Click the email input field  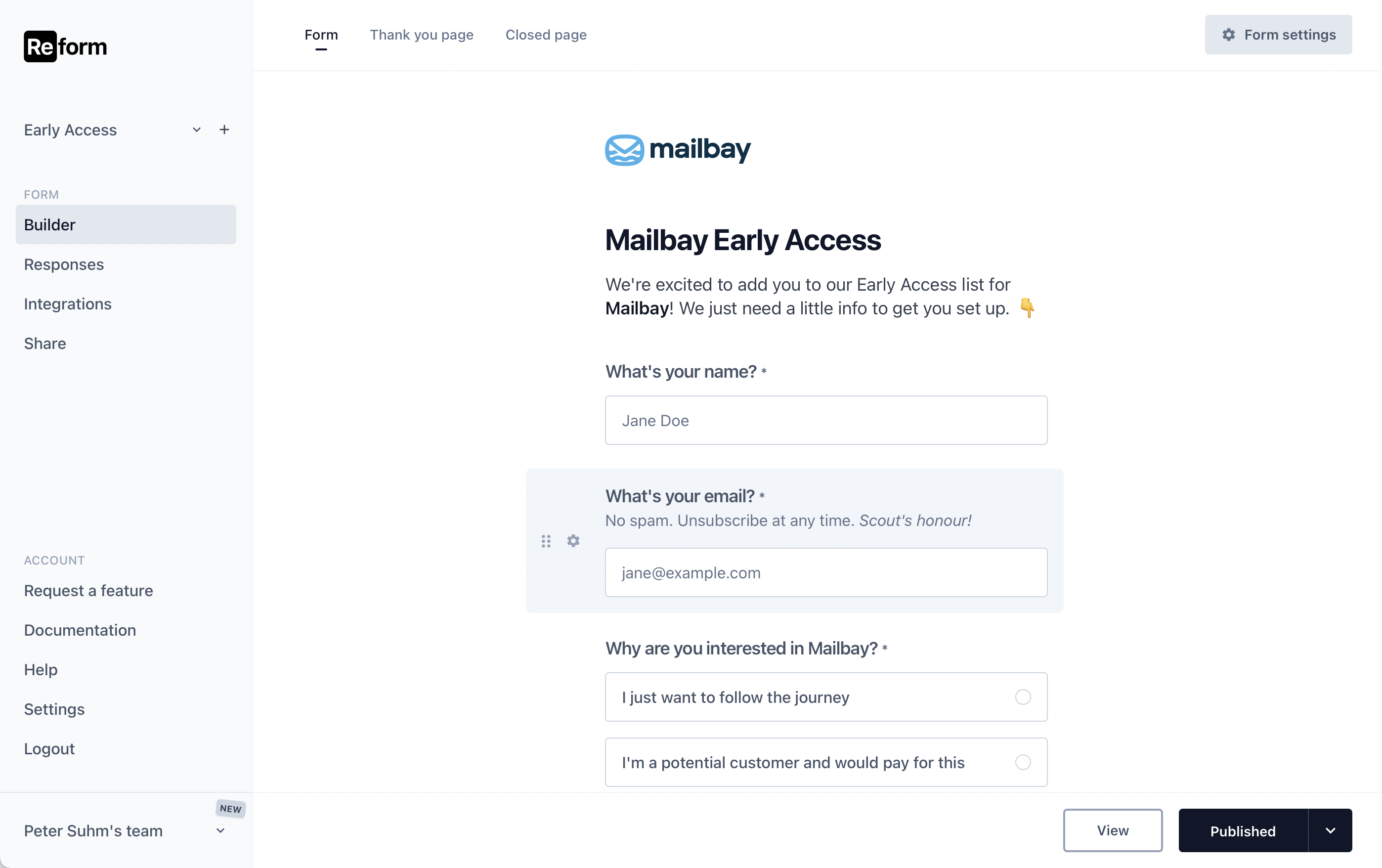tap(826, 573)
